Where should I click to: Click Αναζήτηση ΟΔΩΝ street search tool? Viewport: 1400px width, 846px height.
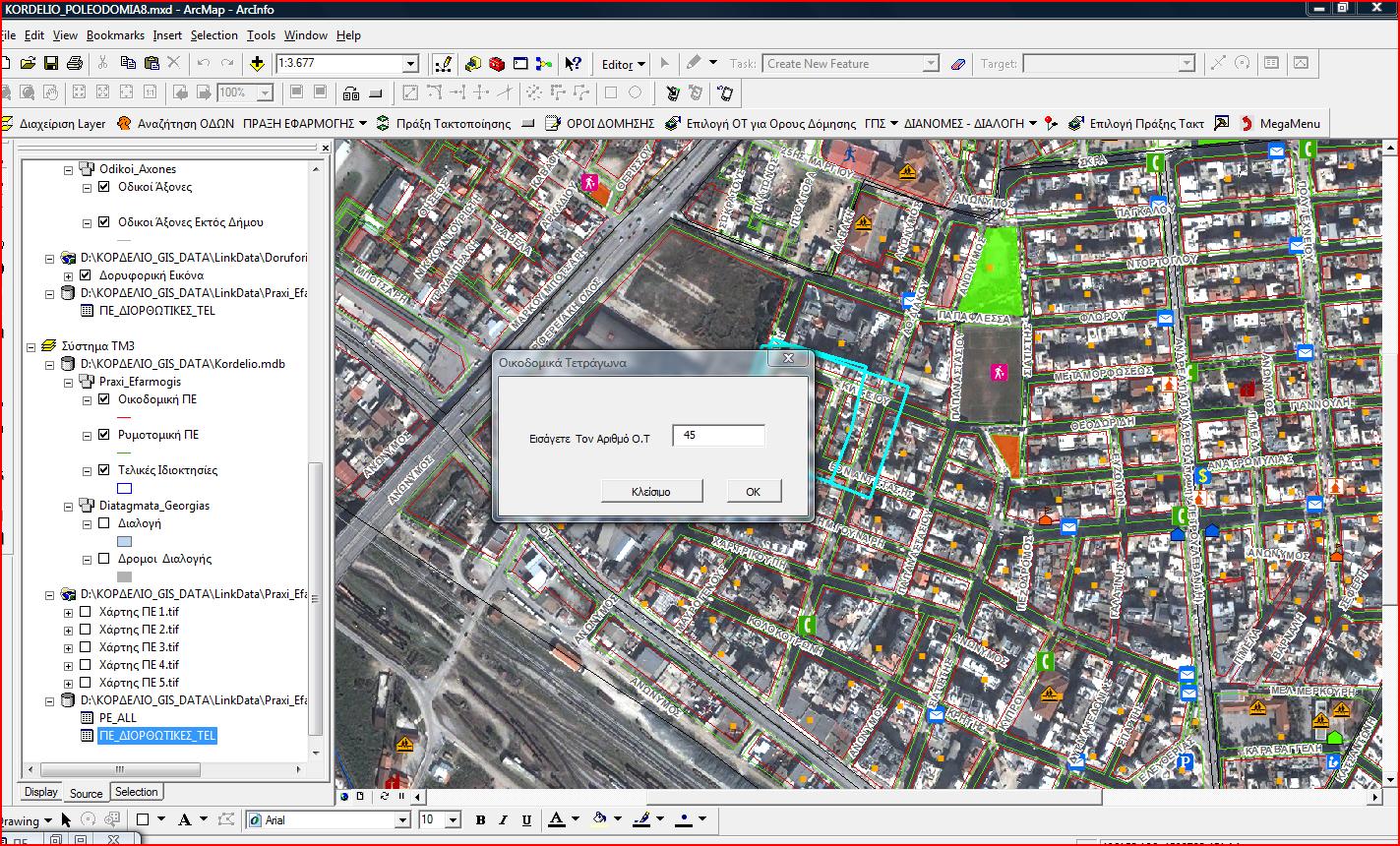(x=175, y=123)
